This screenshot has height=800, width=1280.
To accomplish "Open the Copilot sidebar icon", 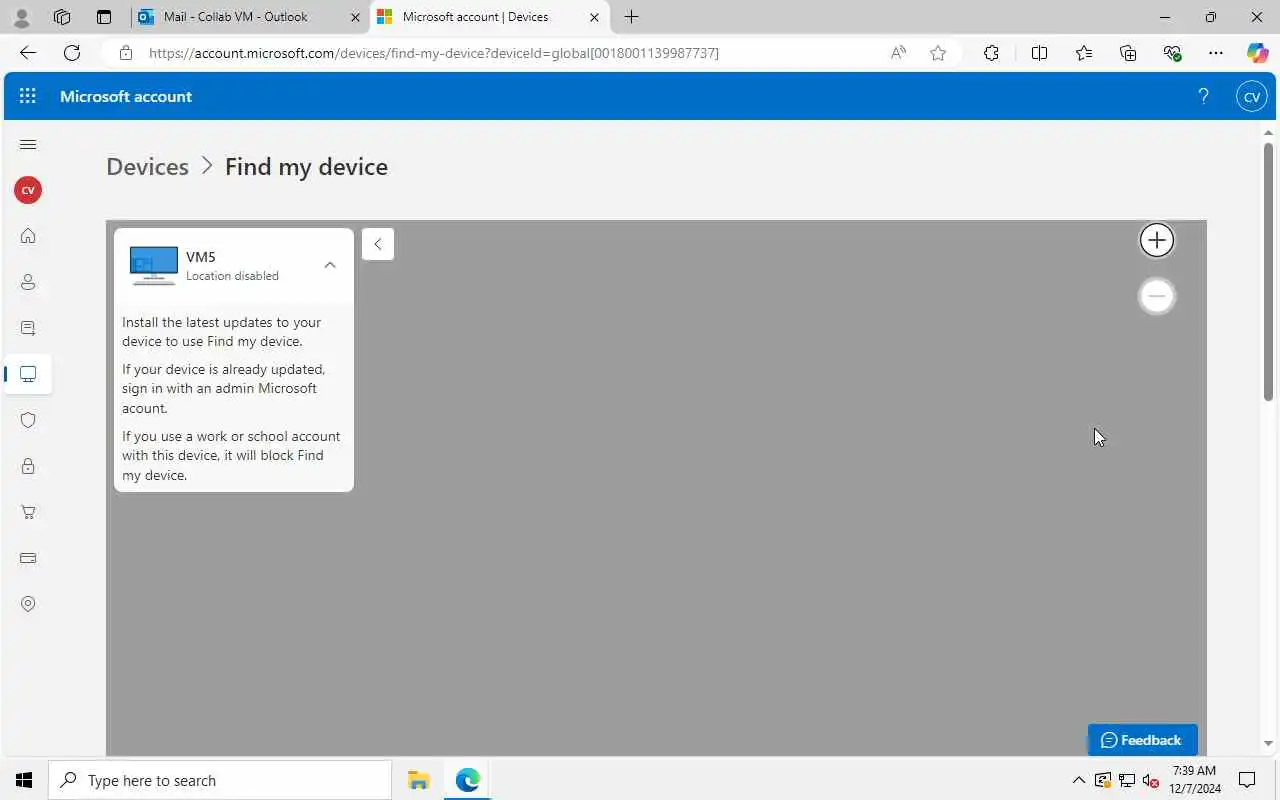I will (1257, 53).
